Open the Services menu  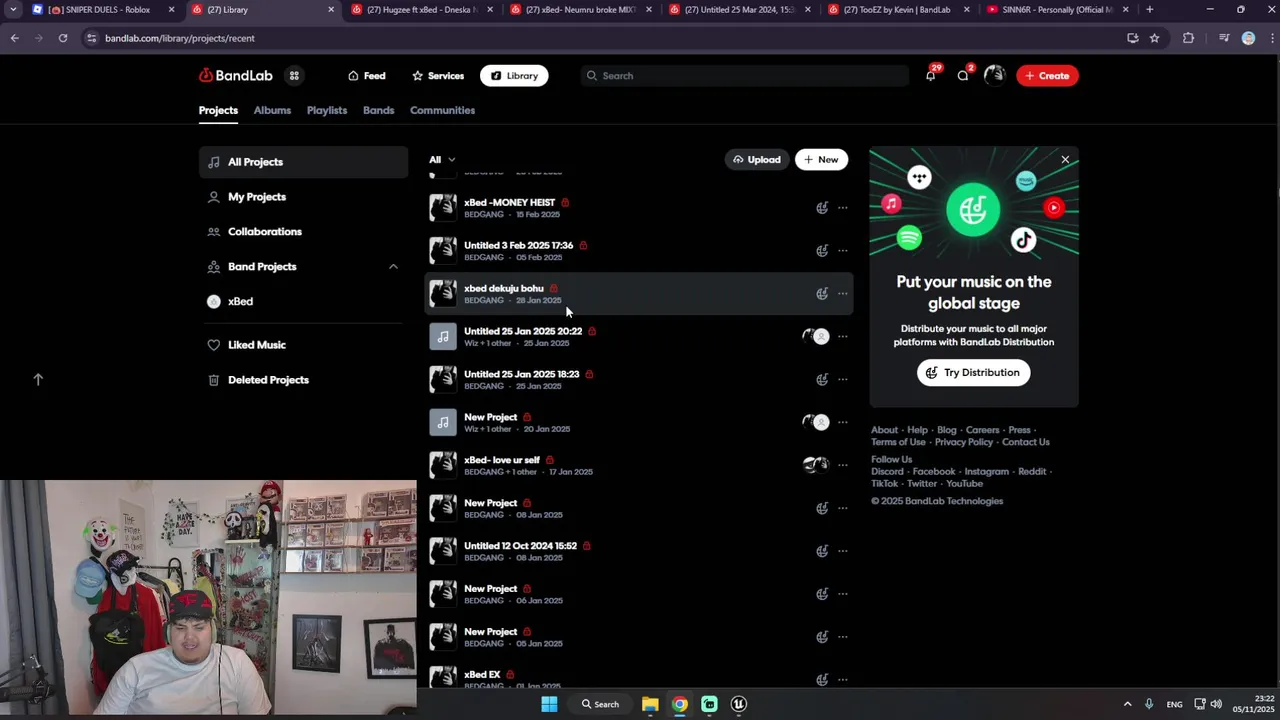(x=438, y=76)
